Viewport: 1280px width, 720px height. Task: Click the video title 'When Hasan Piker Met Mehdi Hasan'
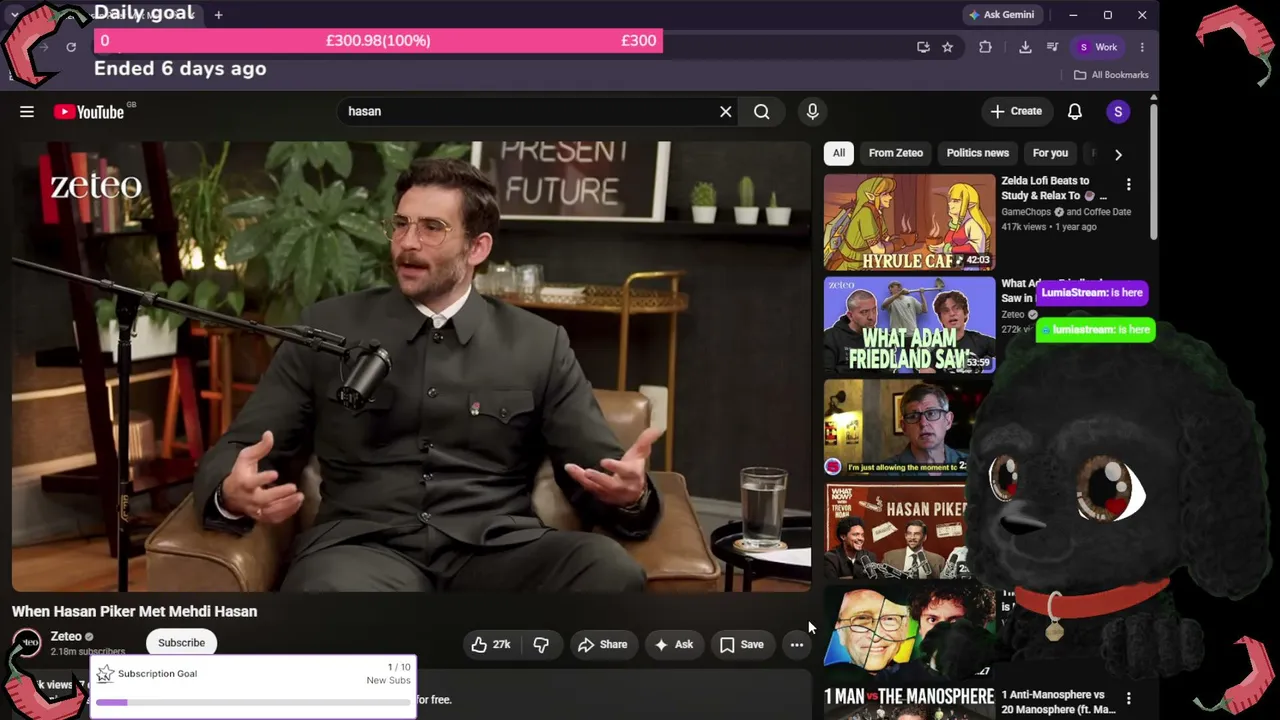pyautogui.click(x=134, y=611)
